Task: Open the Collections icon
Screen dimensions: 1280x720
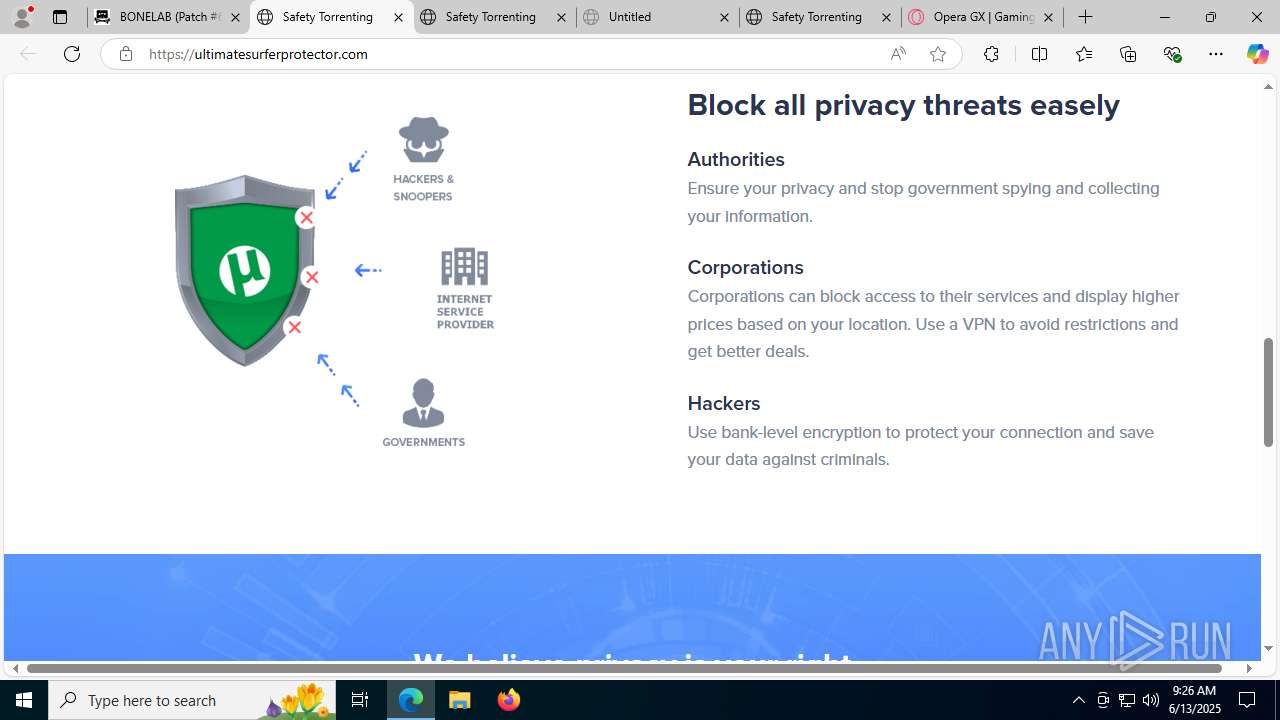Action: (x=1128, y=54)
